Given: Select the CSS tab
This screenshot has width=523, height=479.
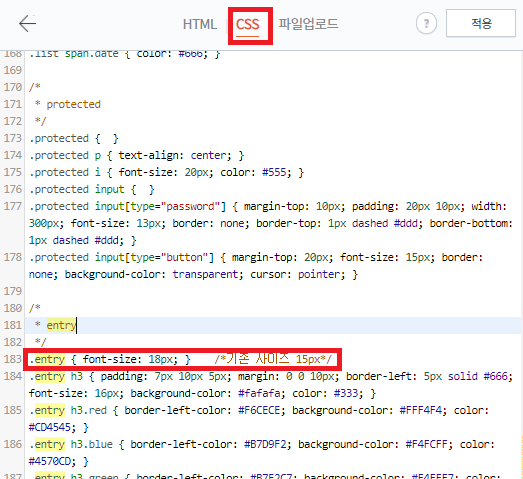Looking at the screenshot, I should click(247, 25).
